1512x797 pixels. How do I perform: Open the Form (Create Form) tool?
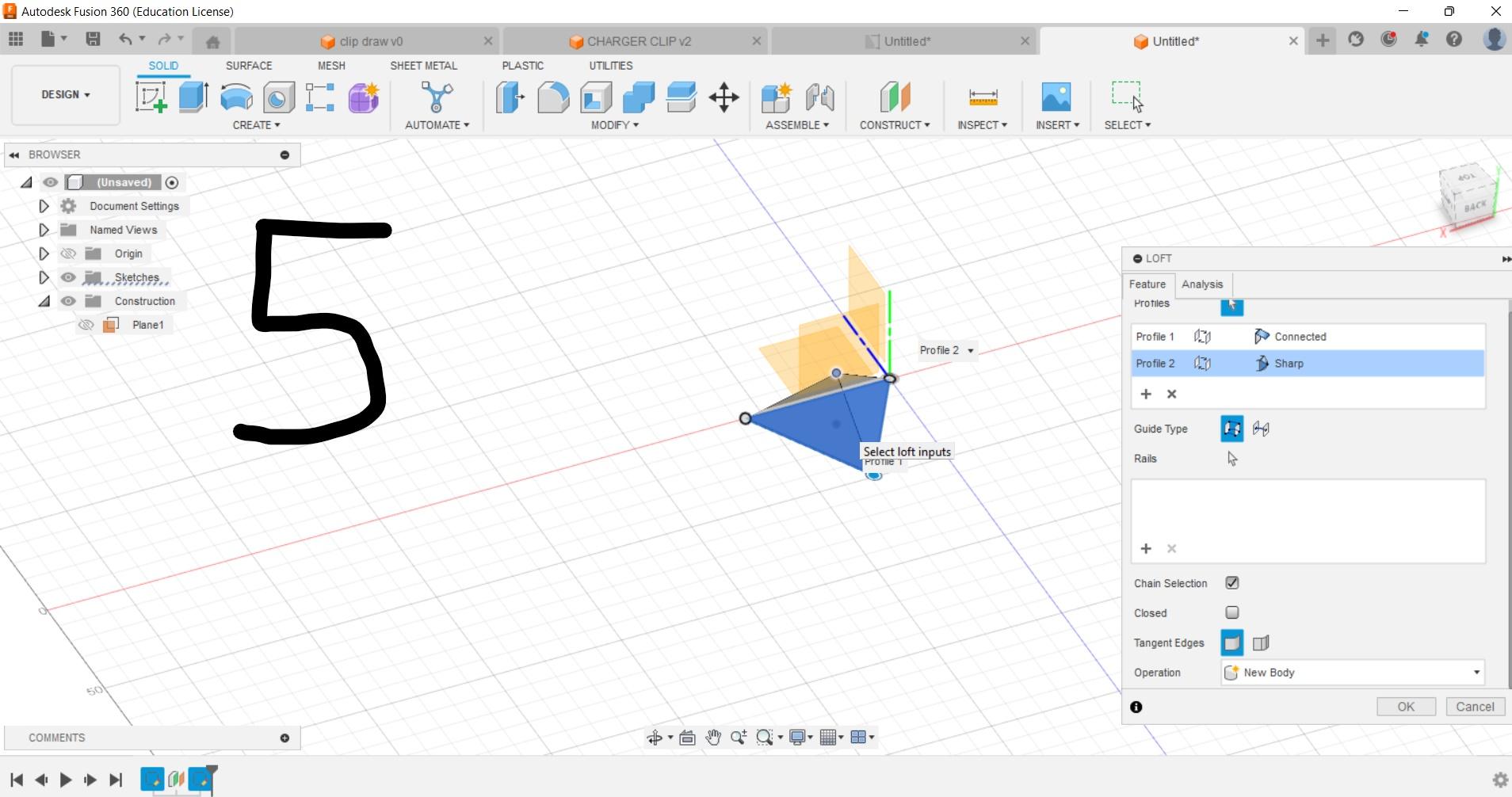pos(362,97)
